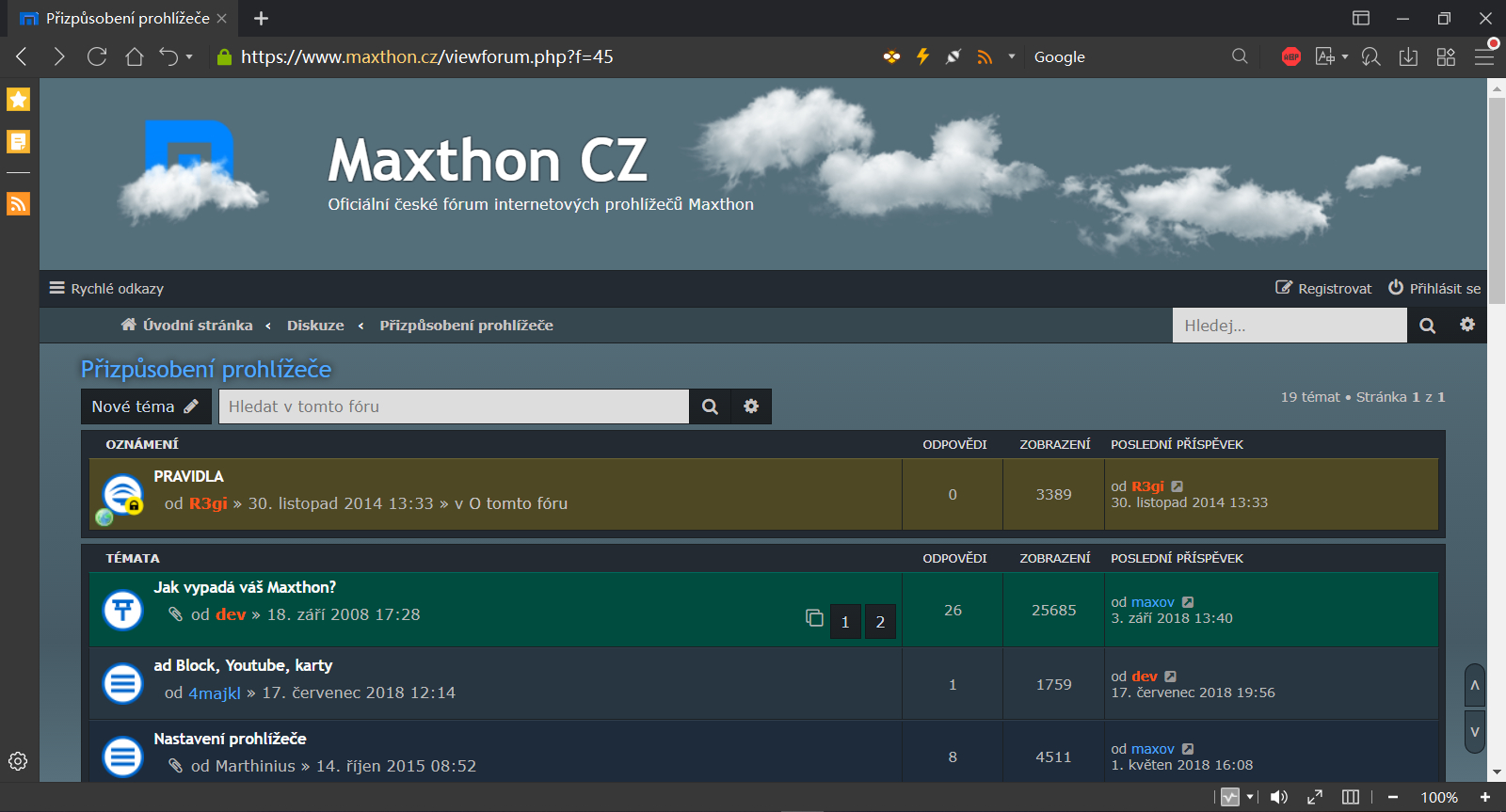1506x812 pixels.
Task: Open the ad Block, Youtube, karty topic
Action: click(x=243, y=665)
